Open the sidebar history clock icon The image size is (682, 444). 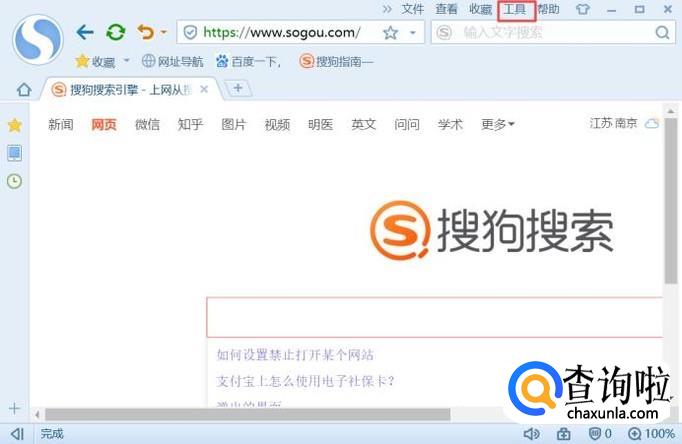[x=14, y=181]
